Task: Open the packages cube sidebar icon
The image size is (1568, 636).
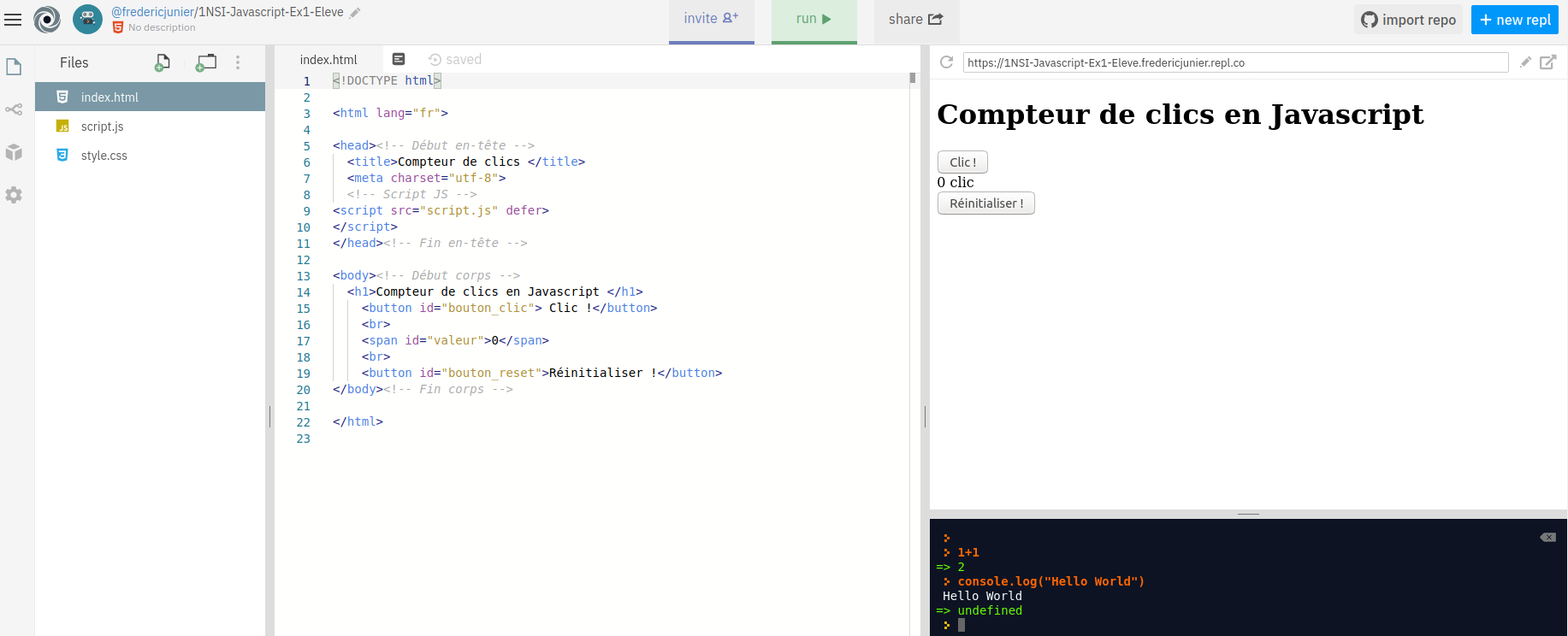Action: click(14, 152)
